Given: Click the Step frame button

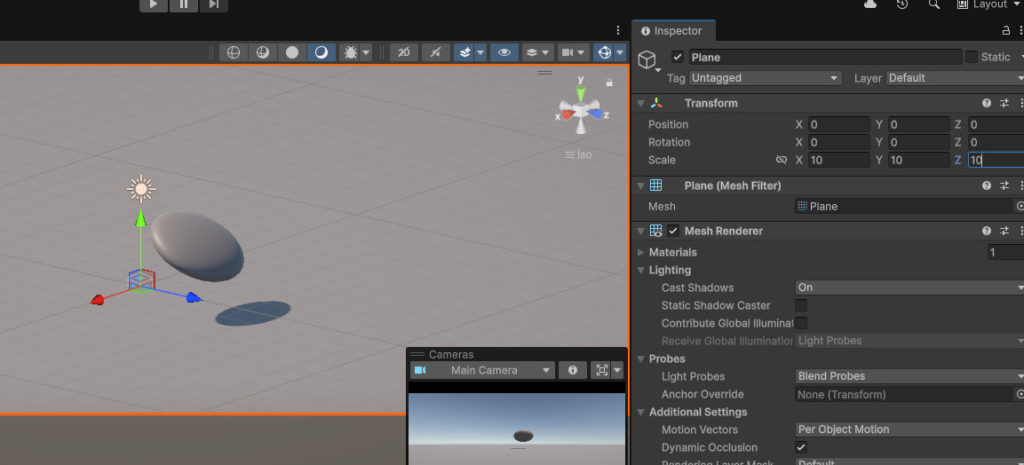Looking at the screenshot, I should [x=213, y=5].
